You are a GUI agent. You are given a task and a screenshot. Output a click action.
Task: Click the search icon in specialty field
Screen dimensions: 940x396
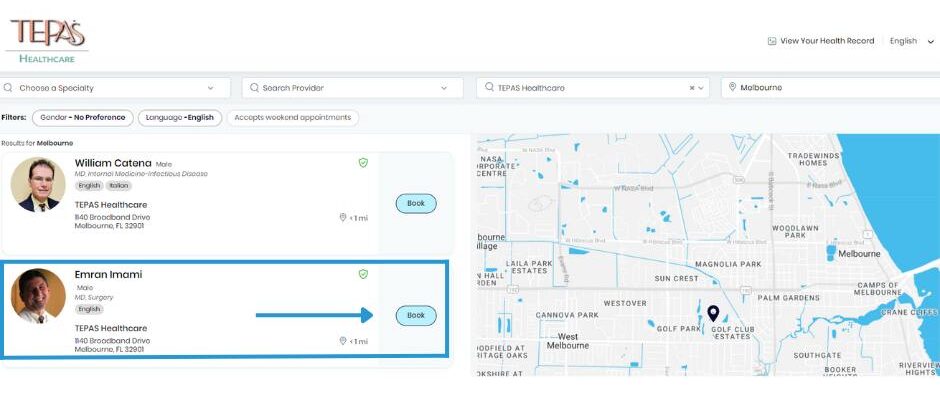8,87
